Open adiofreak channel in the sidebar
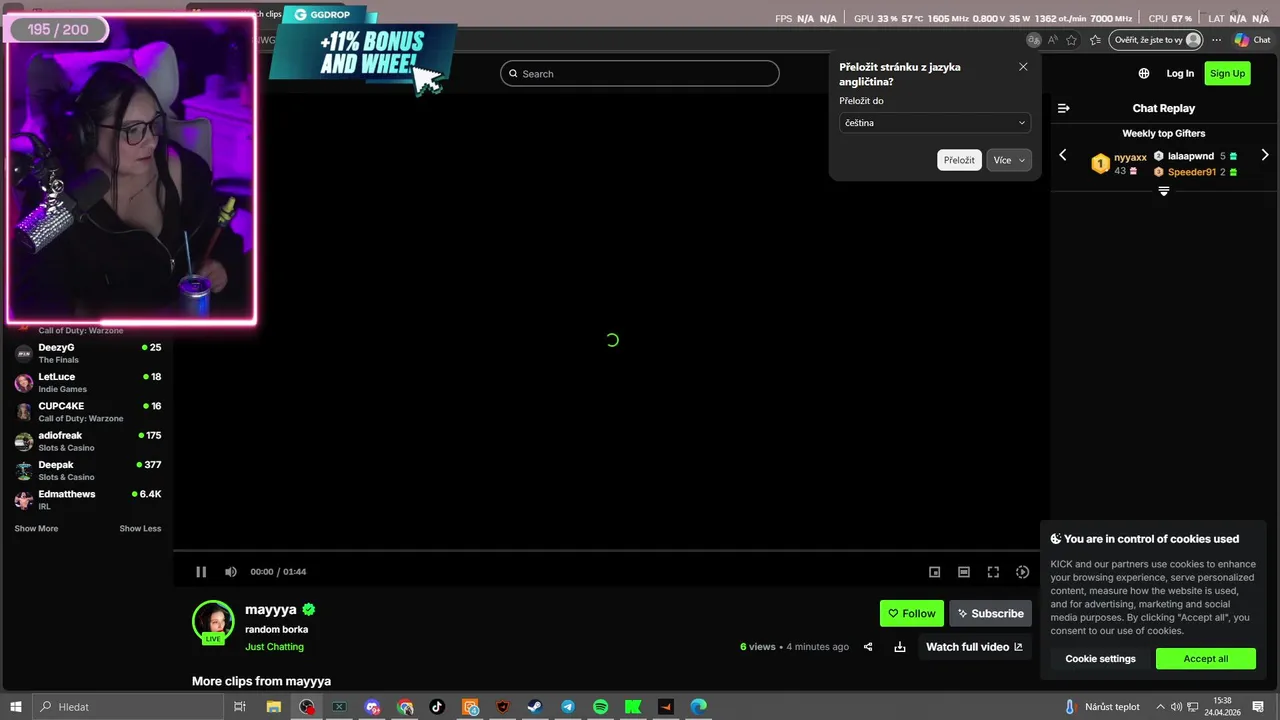 tap(88, 441)
